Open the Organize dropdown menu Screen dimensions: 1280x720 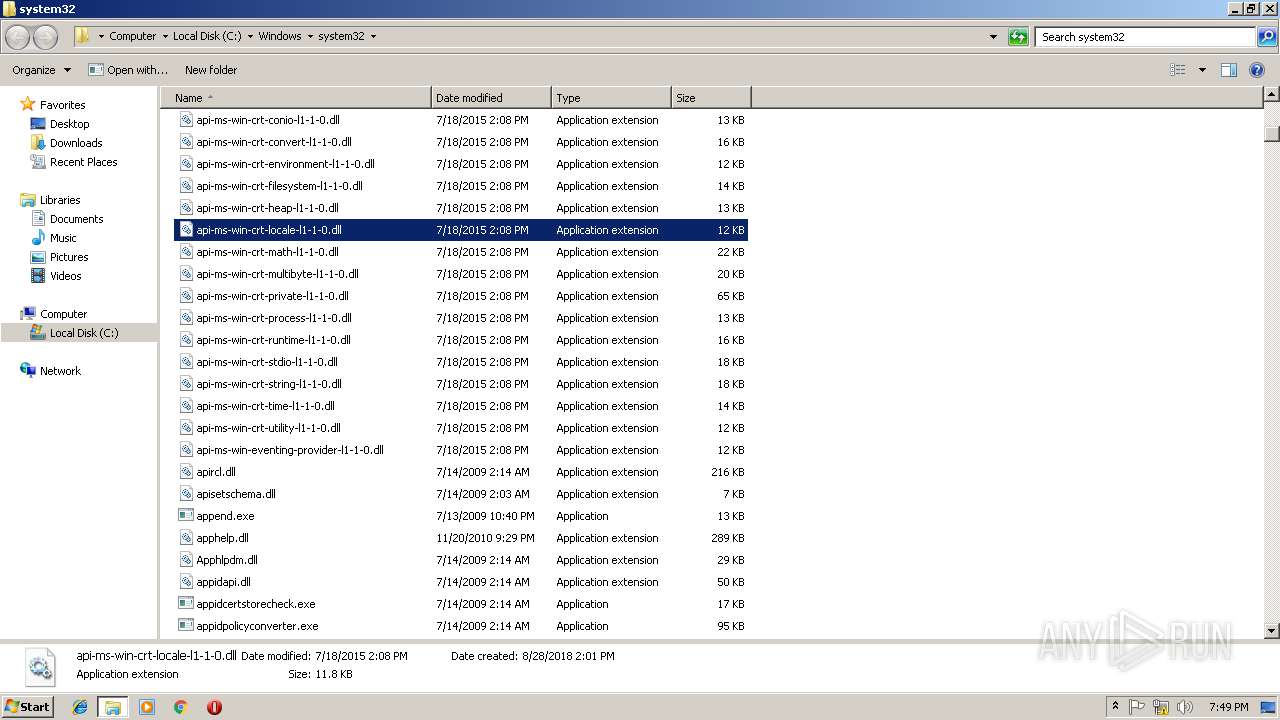[x=41, y=70]
